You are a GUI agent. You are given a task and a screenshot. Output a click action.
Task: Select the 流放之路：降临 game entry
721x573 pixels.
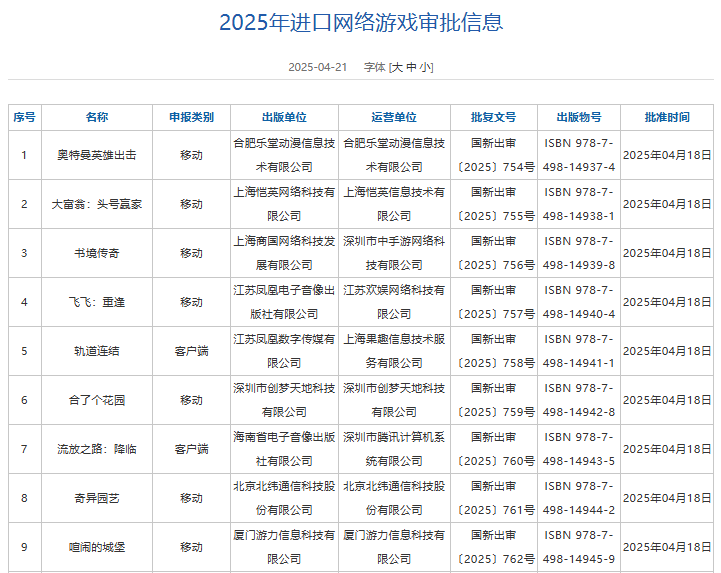coord(97,449)
